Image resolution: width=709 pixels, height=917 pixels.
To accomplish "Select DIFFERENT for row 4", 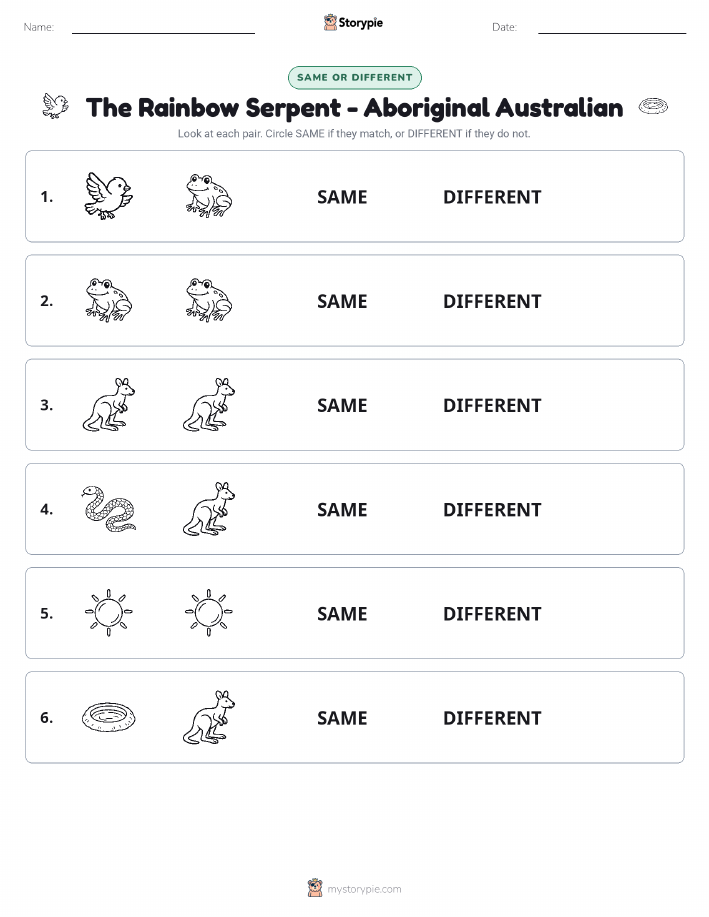I will [x=492, y=509].
